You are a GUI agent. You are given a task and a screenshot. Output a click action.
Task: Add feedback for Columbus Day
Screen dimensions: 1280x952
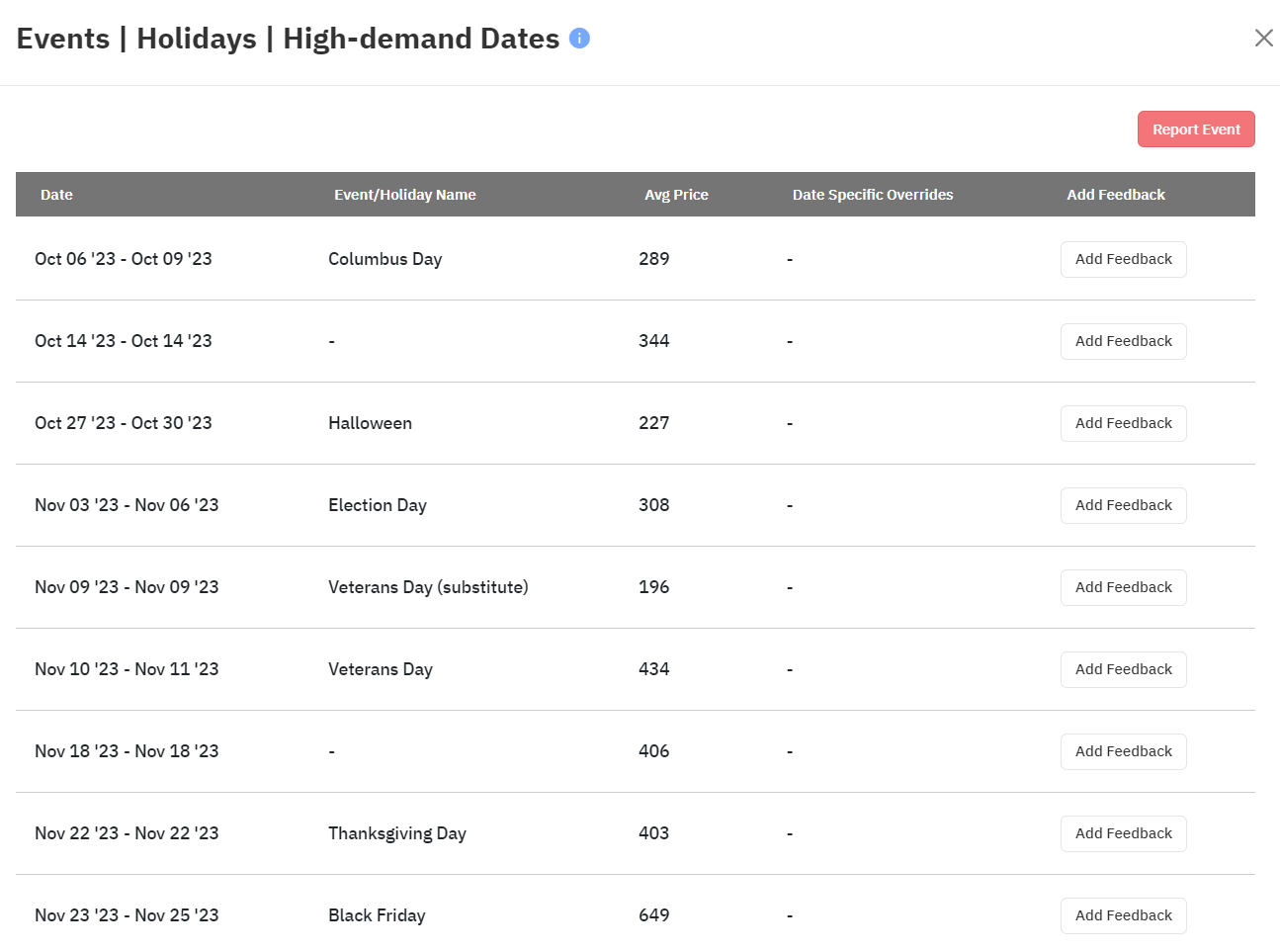pyautogui.click(x=1124, y=259)
